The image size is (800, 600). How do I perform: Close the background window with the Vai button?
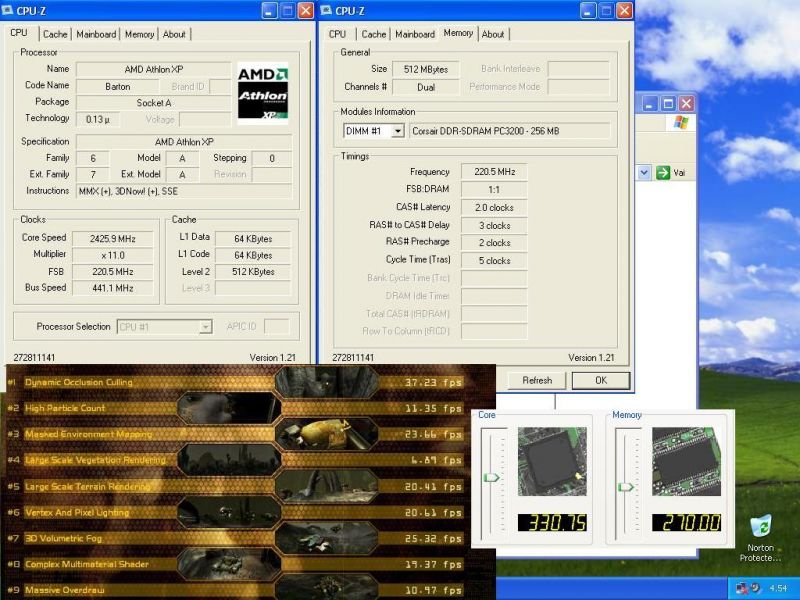686,104
